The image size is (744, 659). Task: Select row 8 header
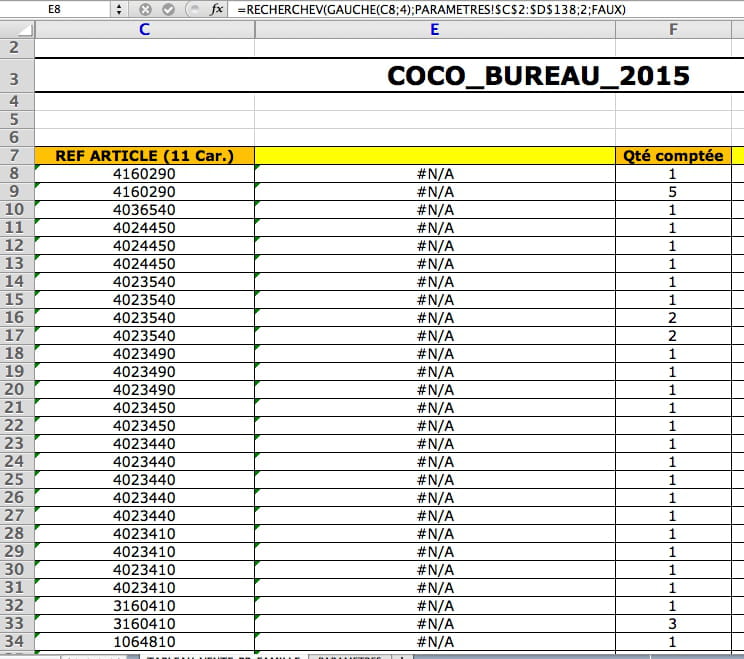14,174
